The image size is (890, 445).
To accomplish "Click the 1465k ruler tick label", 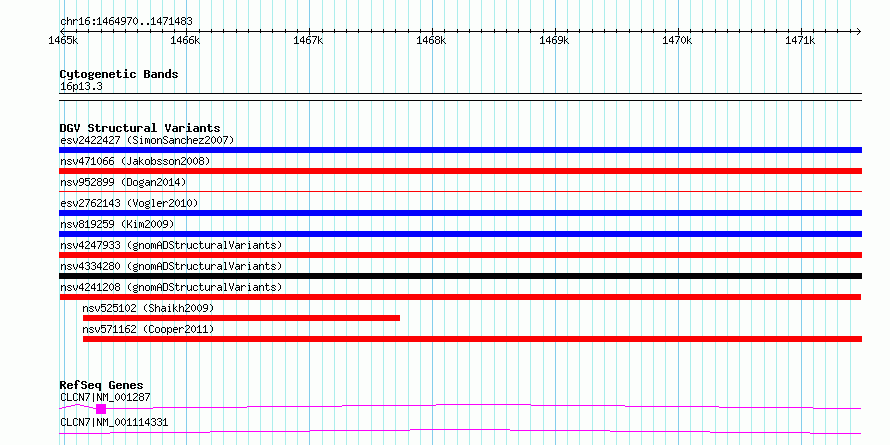I will pyautogui.click(x=62, y=41).
